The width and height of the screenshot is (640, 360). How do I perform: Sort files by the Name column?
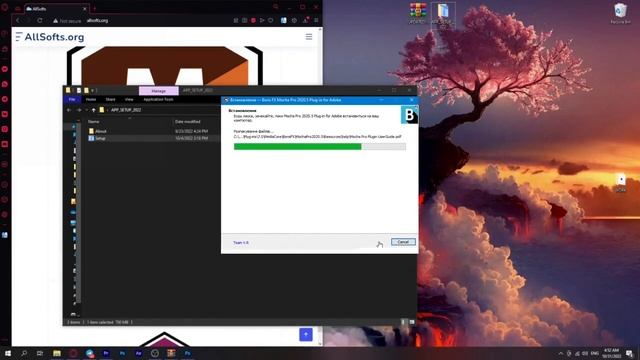click(93, 122)
